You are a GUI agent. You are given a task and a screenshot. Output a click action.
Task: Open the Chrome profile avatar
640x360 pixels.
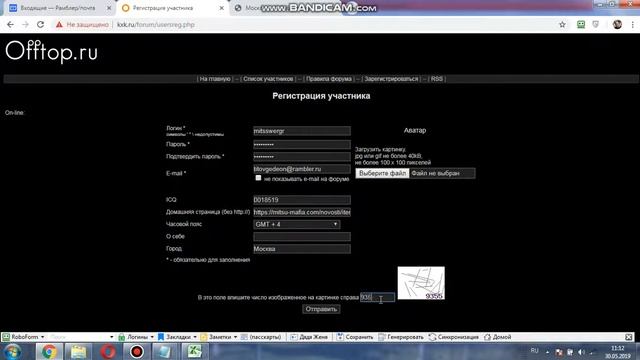617,24
